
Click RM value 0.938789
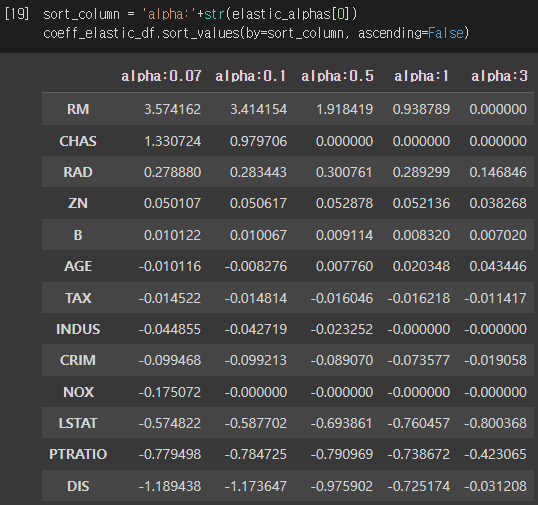pyautogui.click(x=421, y=109)
